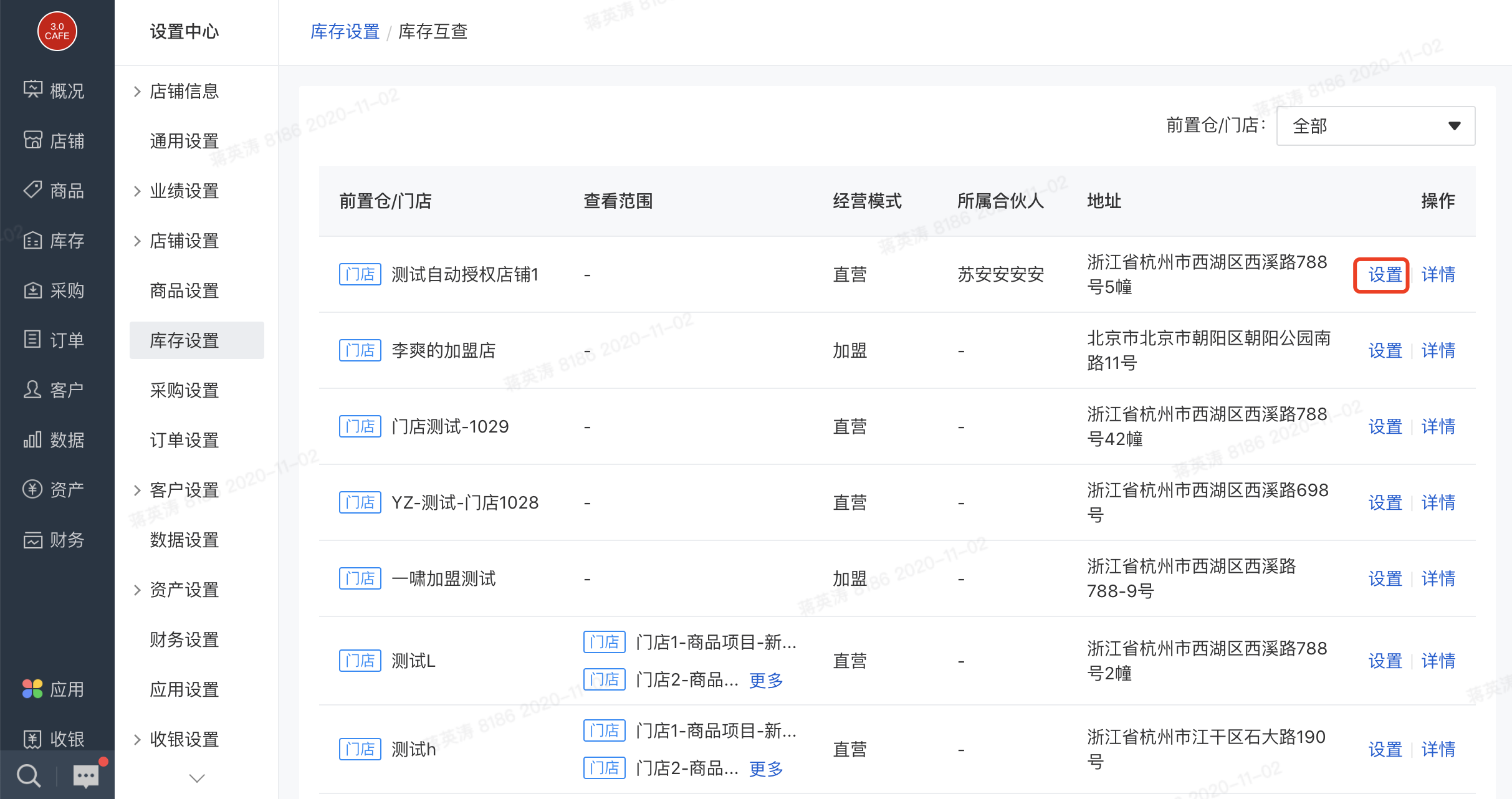The height and width of the screenshot is (799, 1512).
Task: Open the 概况 overview icon in sidebar
Action: [x=33, y=90]
